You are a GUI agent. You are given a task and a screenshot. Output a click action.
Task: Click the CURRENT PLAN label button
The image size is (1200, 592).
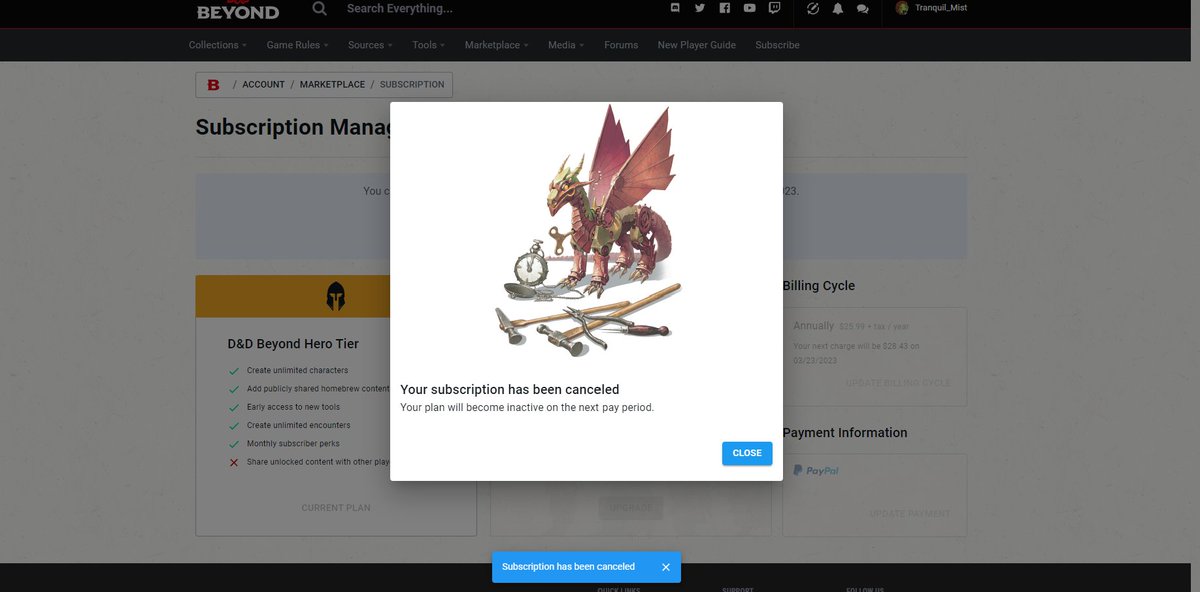(336, 508)
